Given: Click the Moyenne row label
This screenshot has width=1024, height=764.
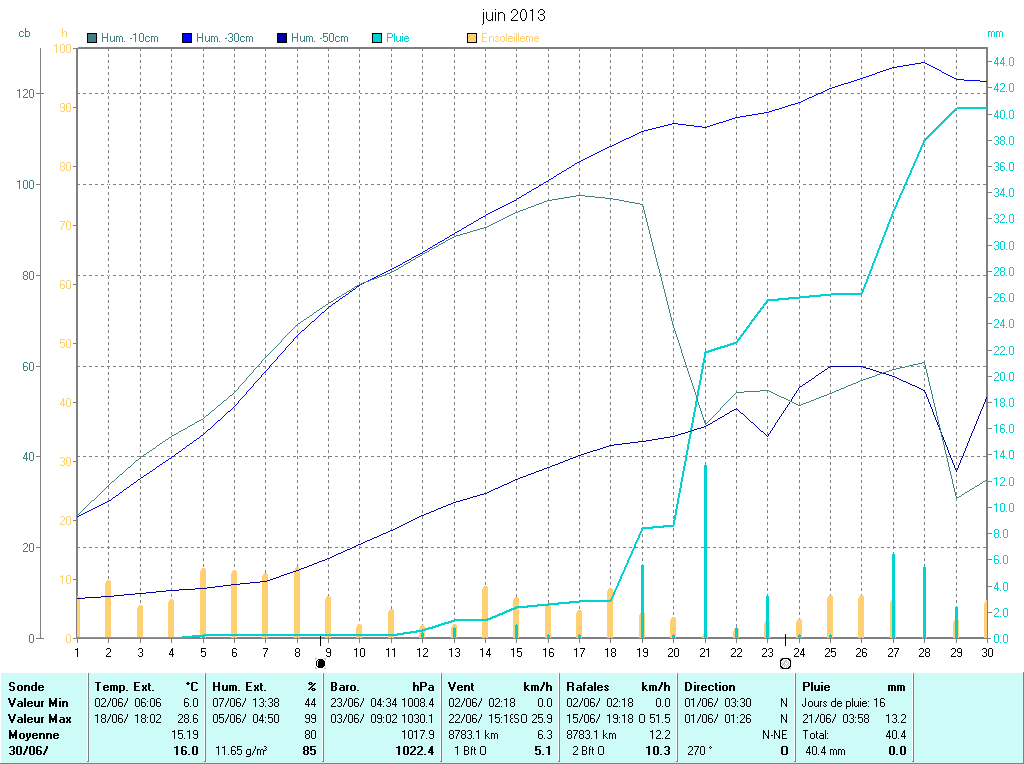Looking at the screenshot, I should pos(32,735).
